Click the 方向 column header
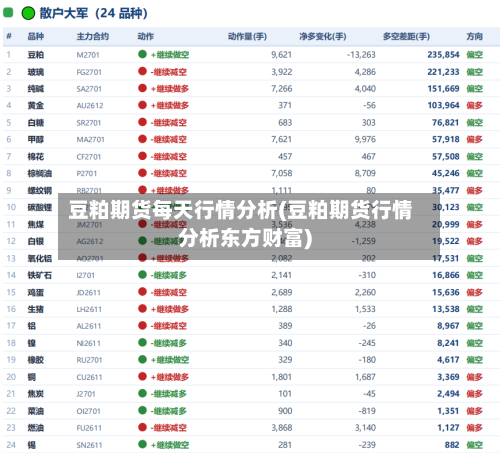500x453 pixels. [x=475, y=36]
